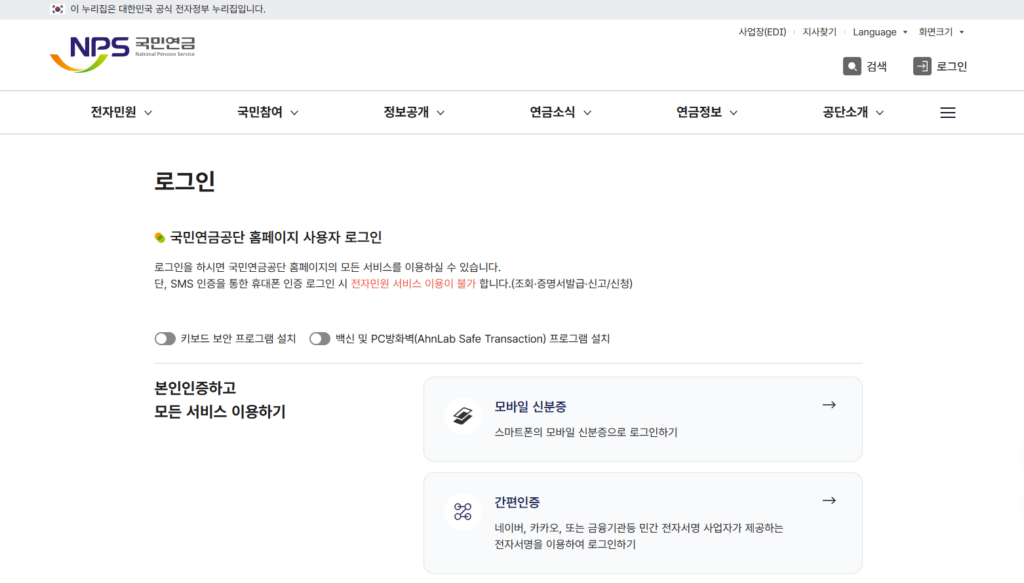Expand the 전자민원 menu chevron

[x=148, y=113]
